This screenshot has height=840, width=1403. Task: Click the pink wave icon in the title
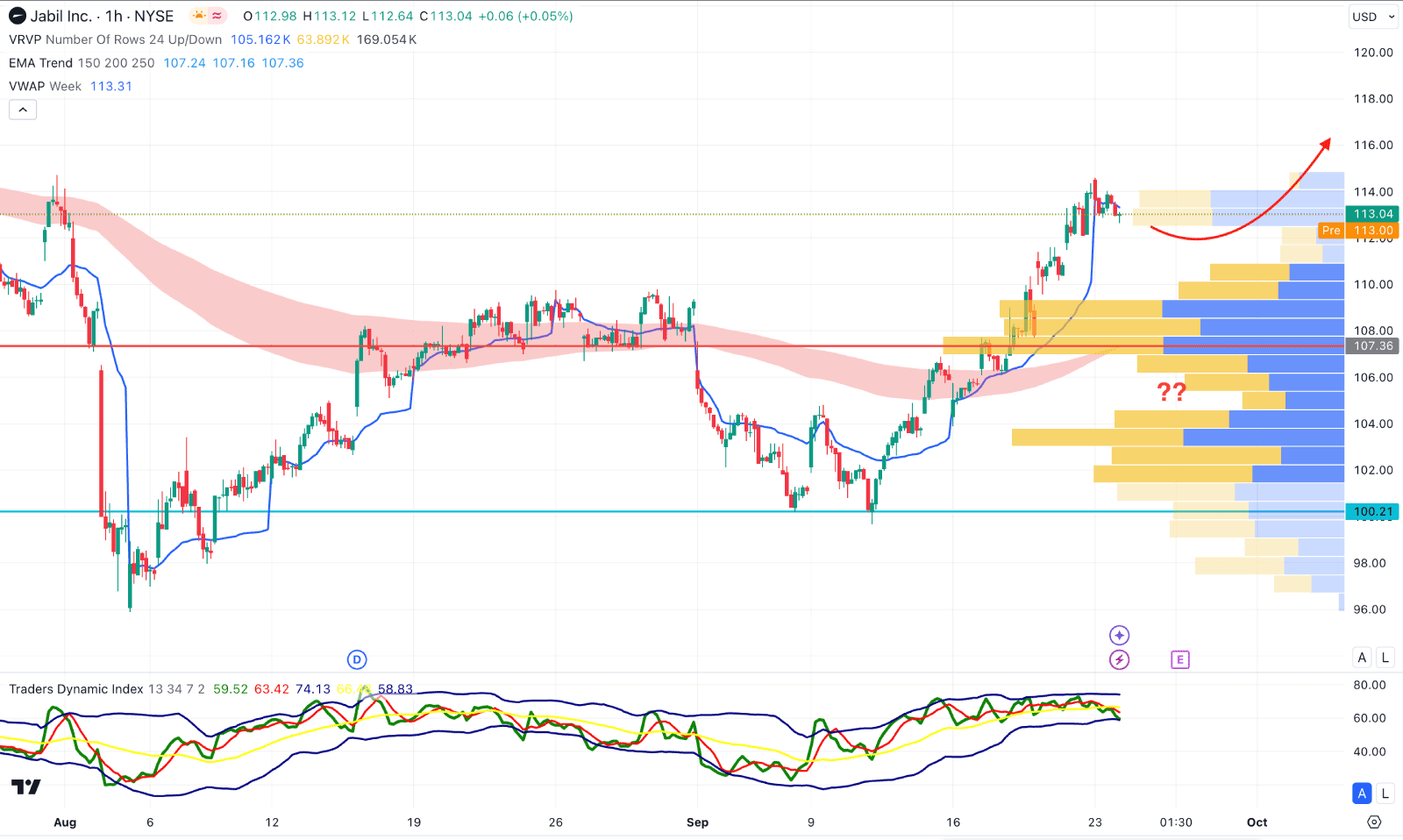click(217, 16)
